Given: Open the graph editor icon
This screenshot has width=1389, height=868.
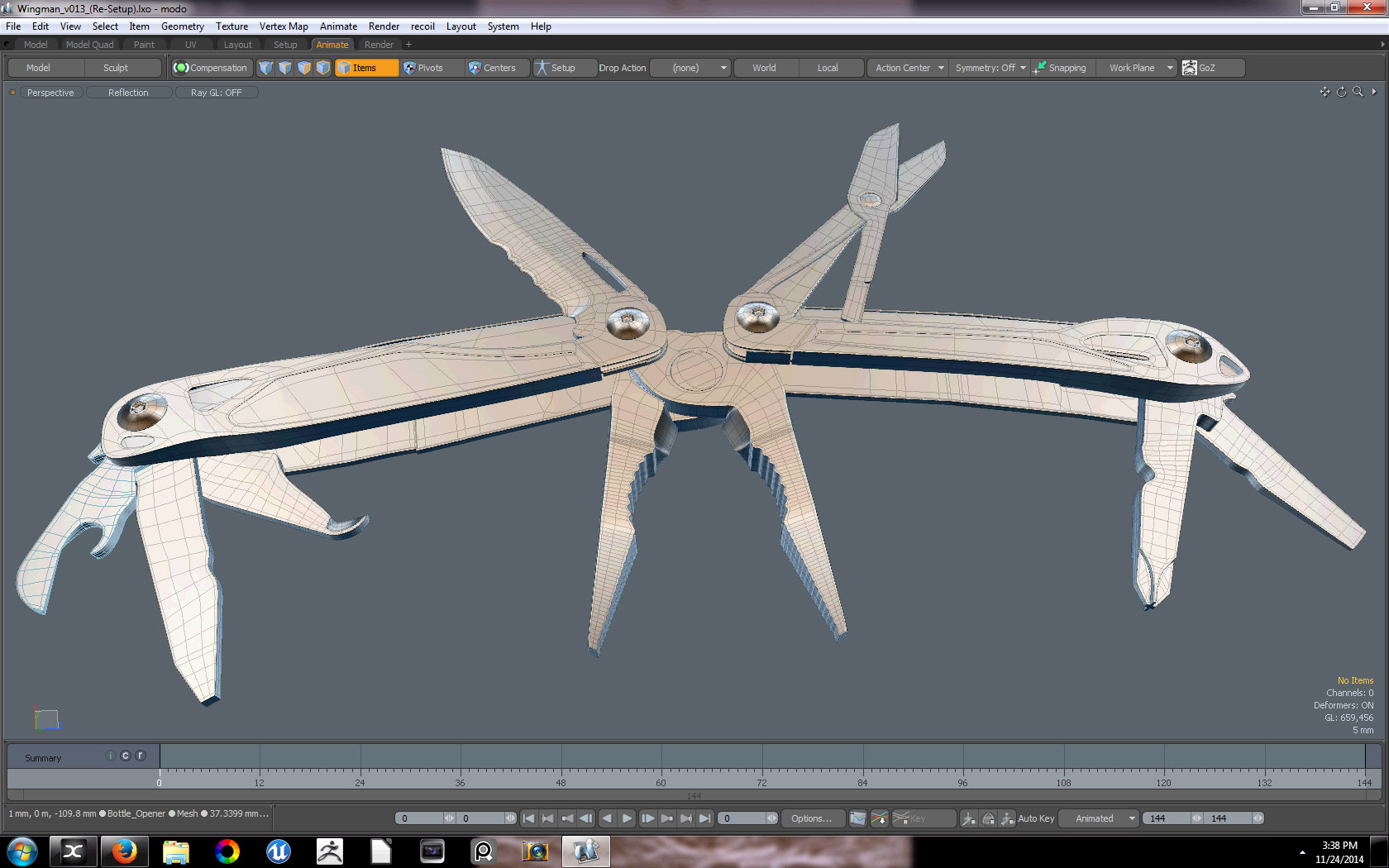Looking at the screenshot, I should (858, 818).
